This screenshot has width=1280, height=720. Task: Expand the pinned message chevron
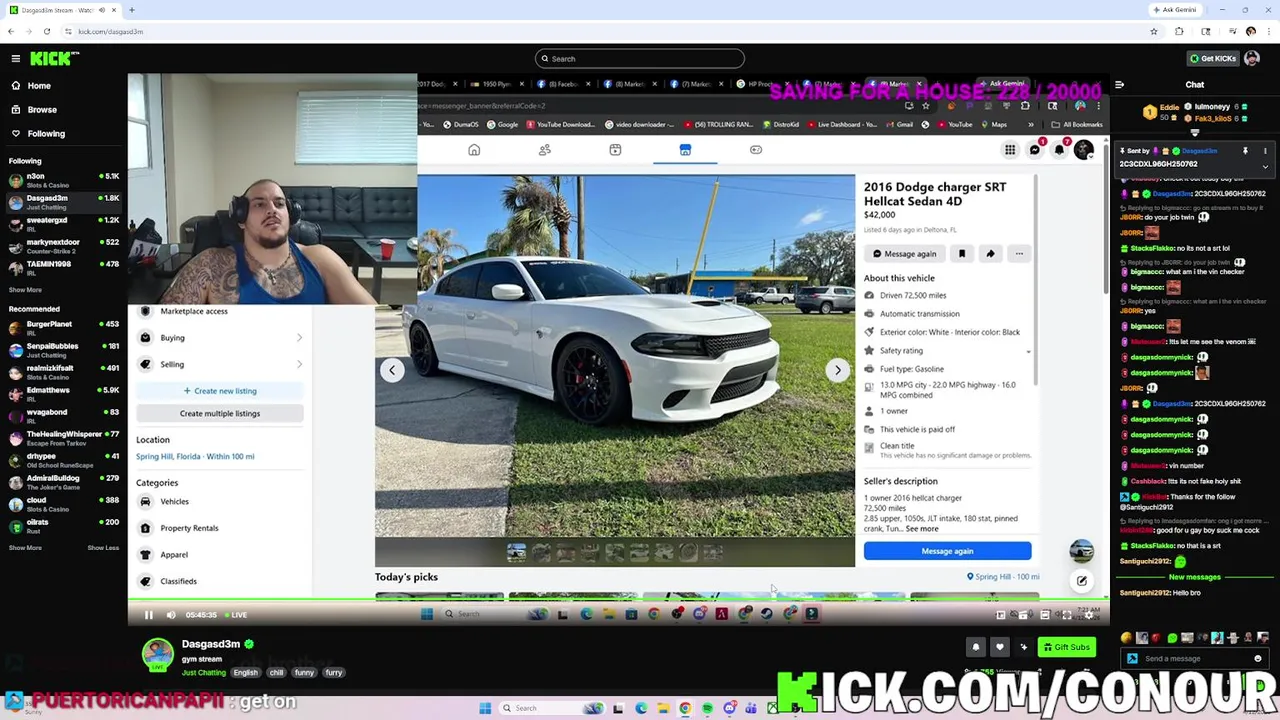tap(1265, 166)
